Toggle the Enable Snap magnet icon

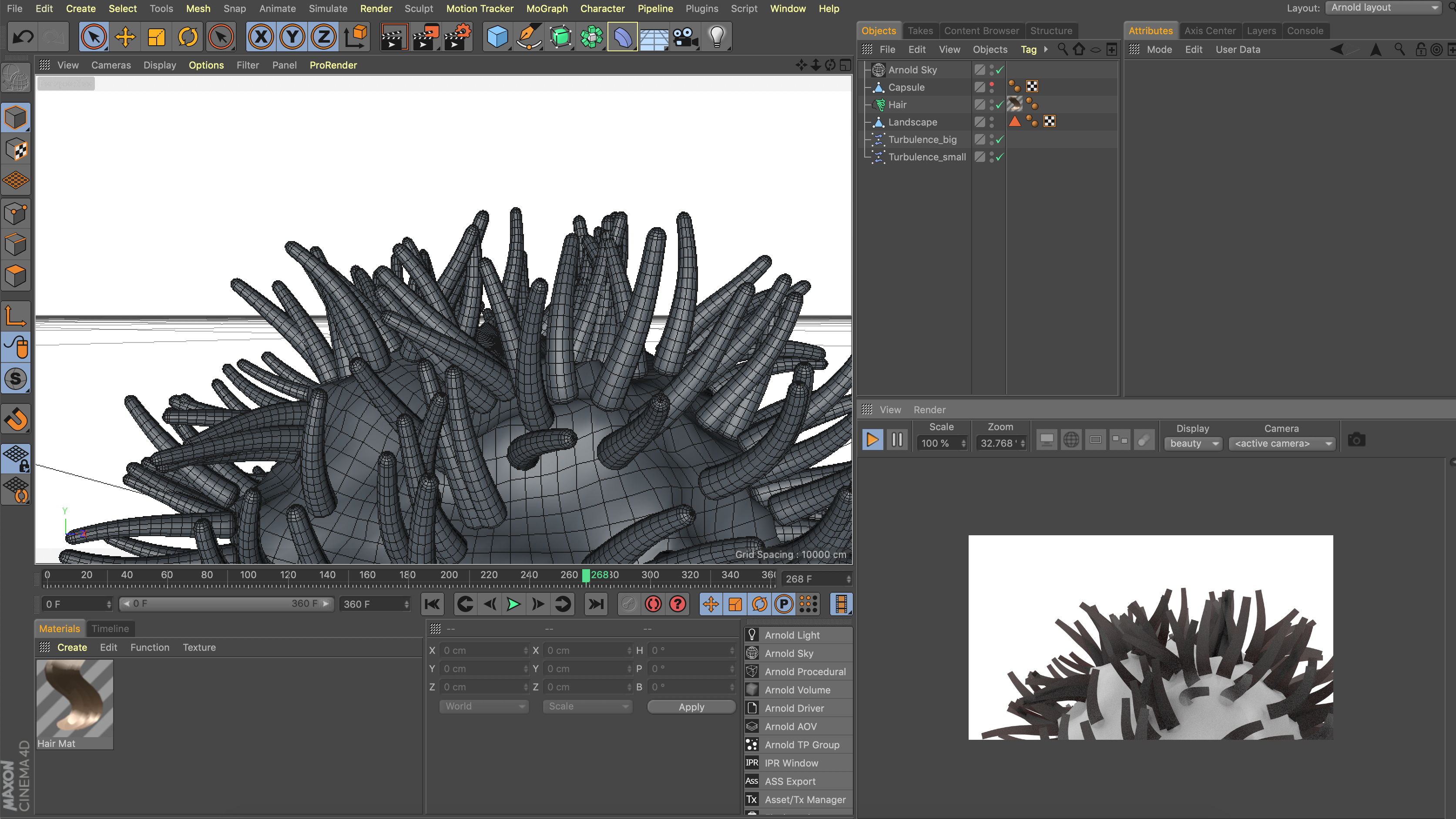click(16, 419)
